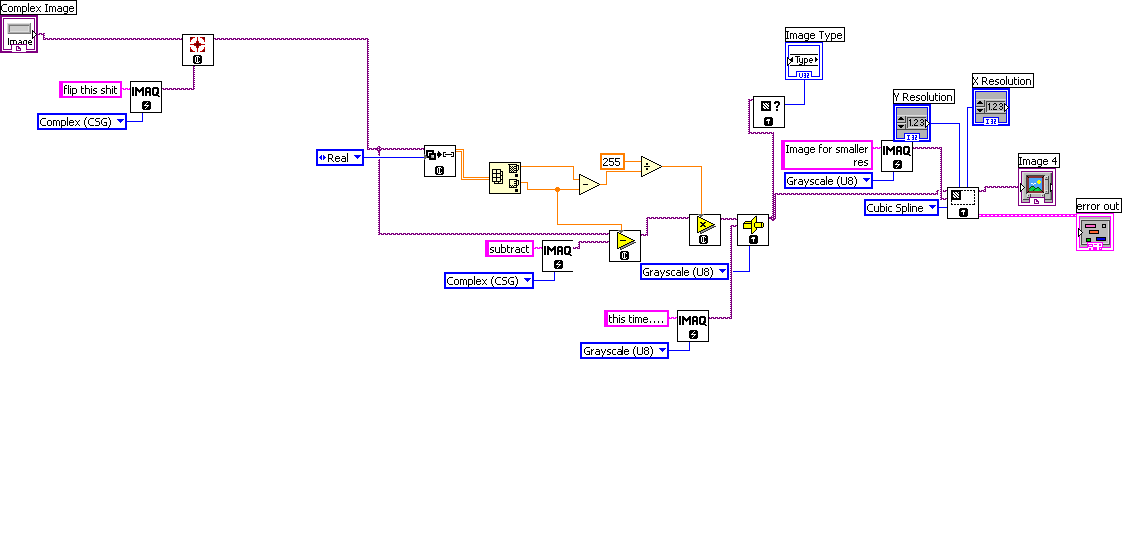Open the Real enum dropdown

coord(339,157)
